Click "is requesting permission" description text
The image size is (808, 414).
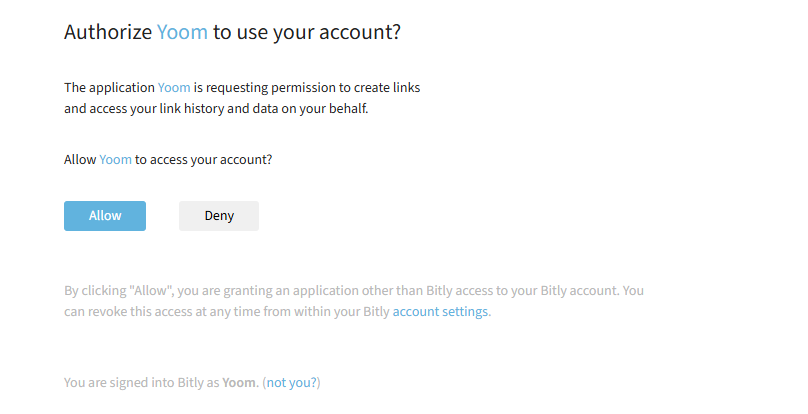264,88
